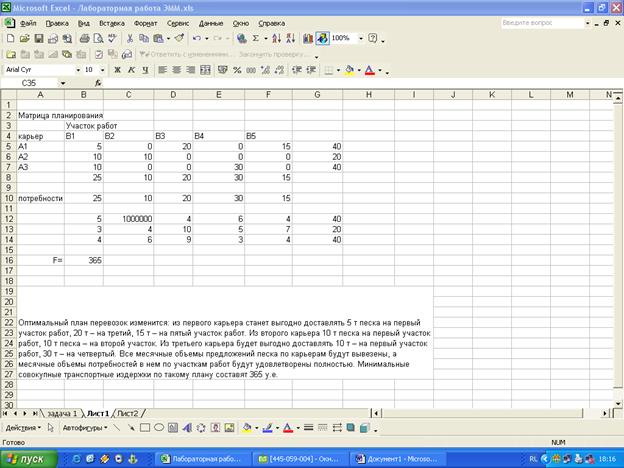Open the Данные menu

[x=211, y=23]
